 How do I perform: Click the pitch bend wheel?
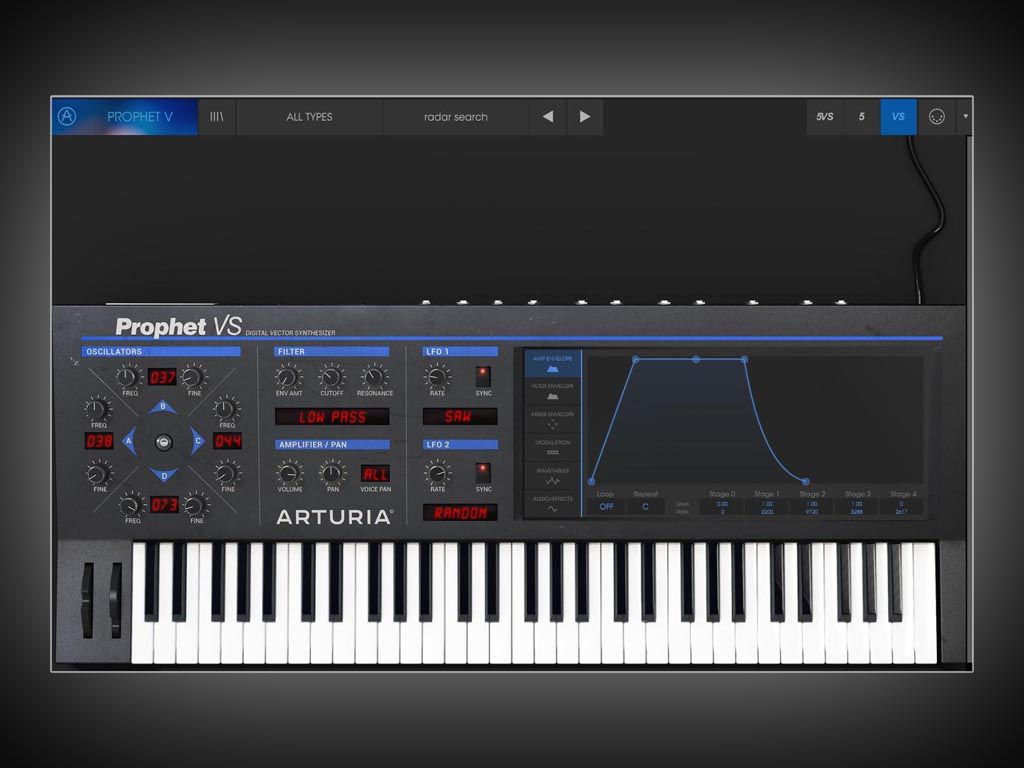88,599
